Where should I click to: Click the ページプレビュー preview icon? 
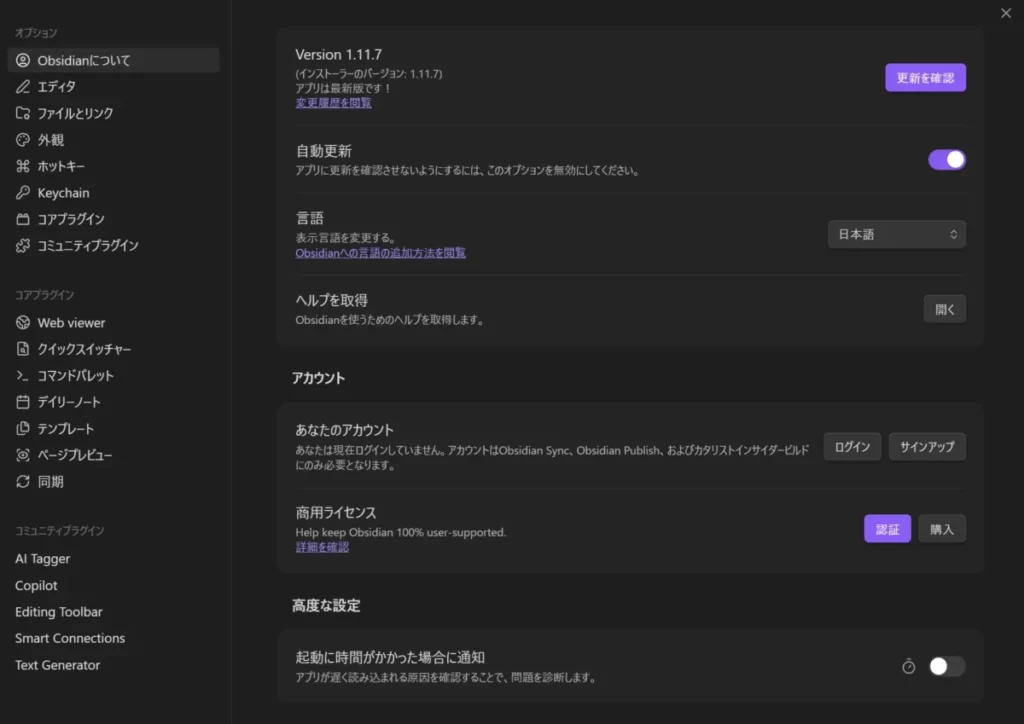point(22,455)
